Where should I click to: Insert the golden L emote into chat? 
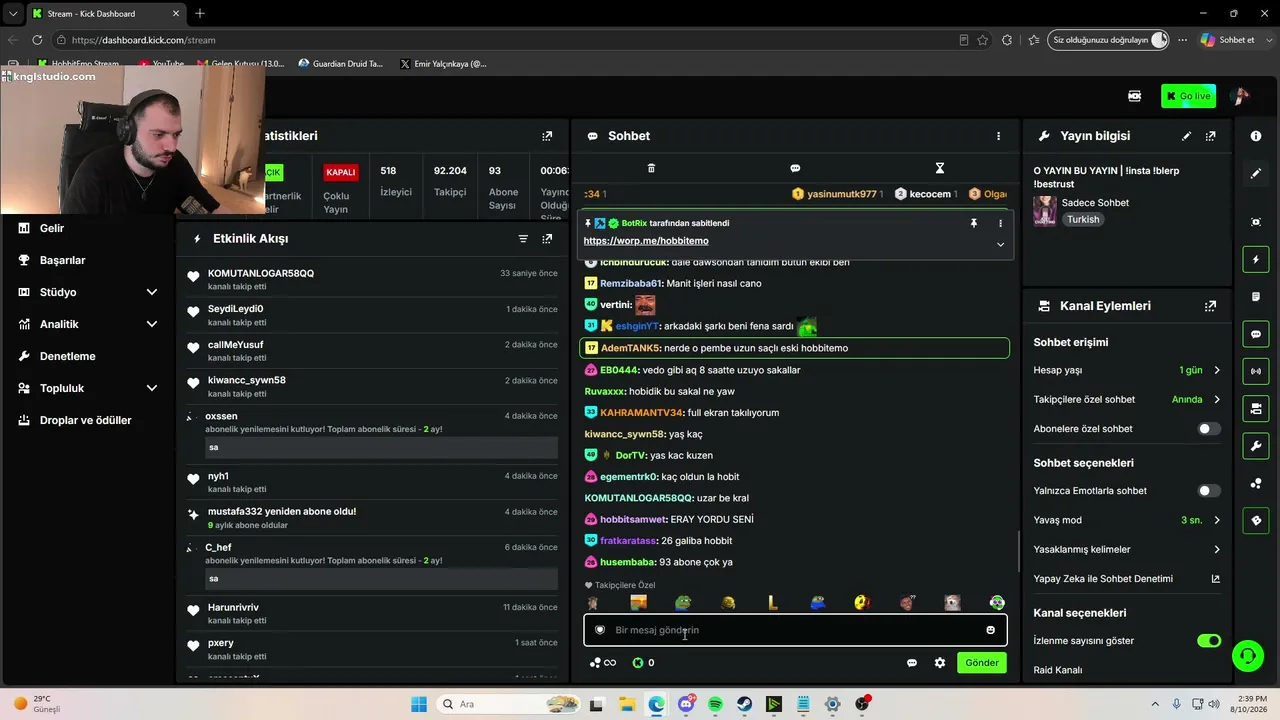point(772,603)
